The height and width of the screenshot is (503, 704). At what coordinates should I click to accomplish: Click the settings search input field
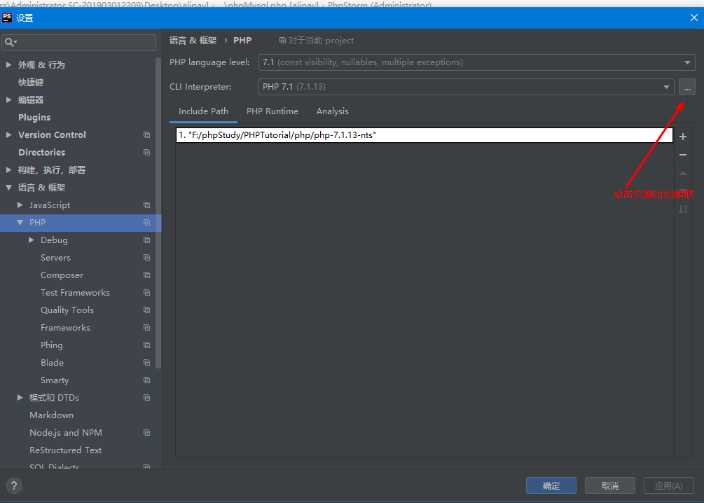point(79,42)
